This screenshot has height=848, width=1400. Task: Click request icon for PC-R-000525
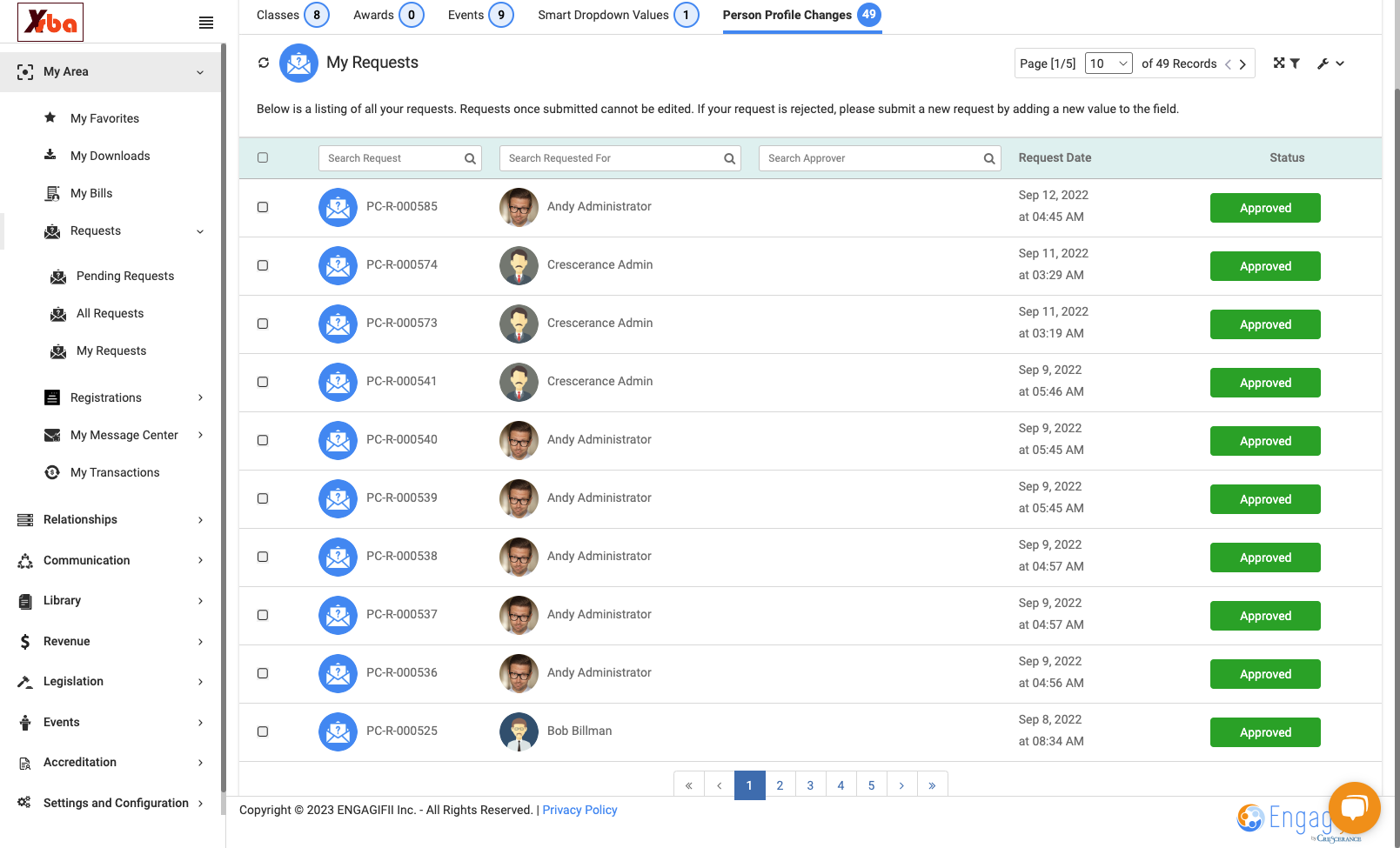click(338, 731)
